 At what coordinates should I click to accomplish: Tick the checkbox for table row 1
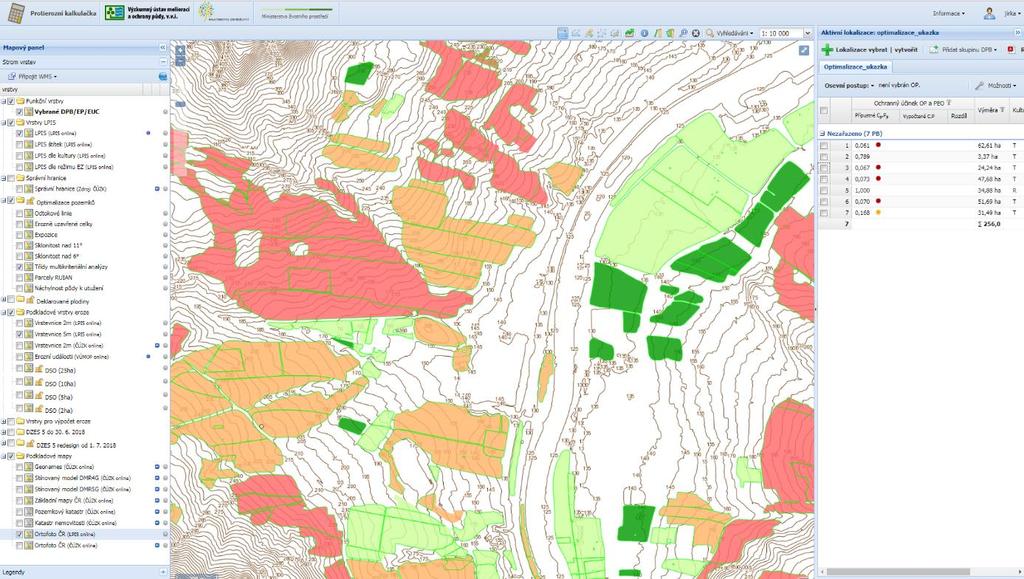[x=824, y=146]
